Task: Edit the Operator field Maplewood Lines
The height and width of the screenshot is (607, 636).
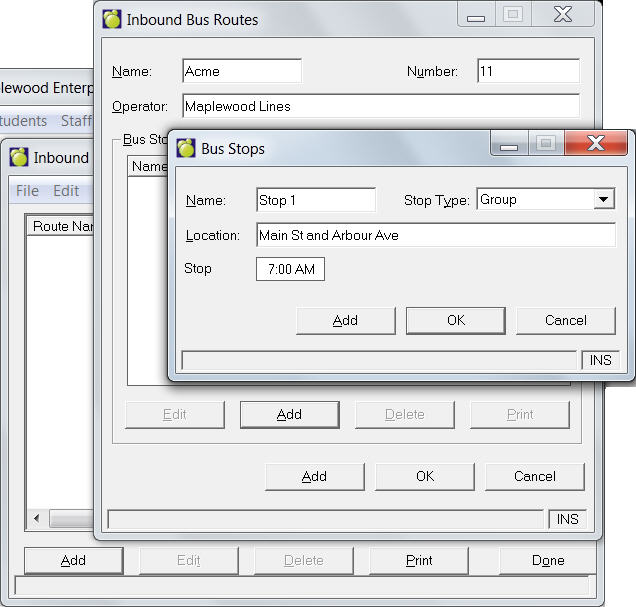Action: 380,106
